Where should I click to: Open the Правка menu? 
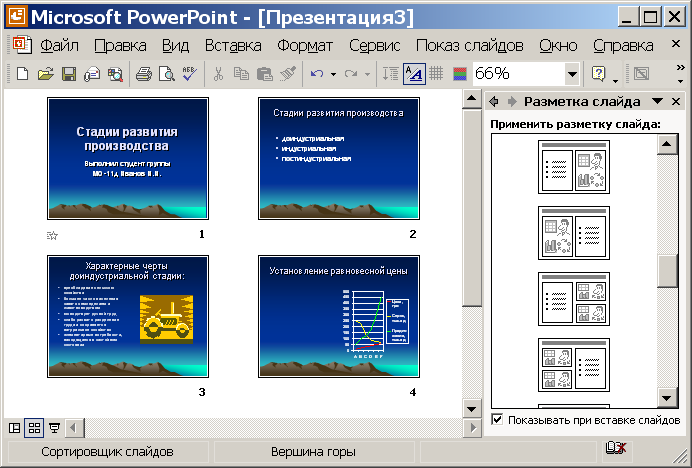pyautogui.click(x=120, y=45)
